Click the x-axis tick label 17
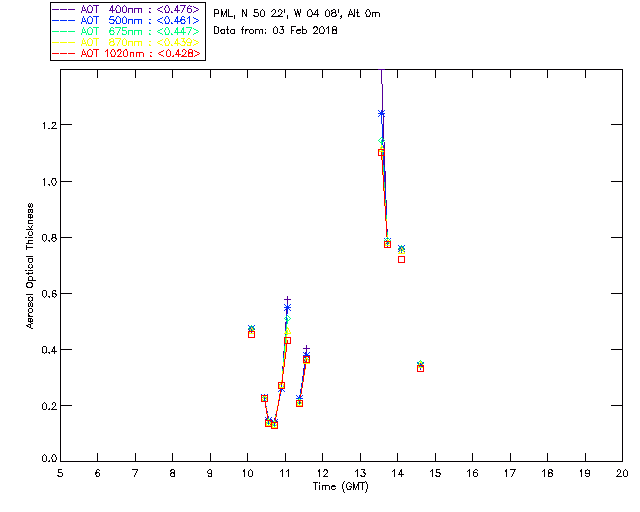The height and width of the screenshot is (512, 640). pos(510,473)
